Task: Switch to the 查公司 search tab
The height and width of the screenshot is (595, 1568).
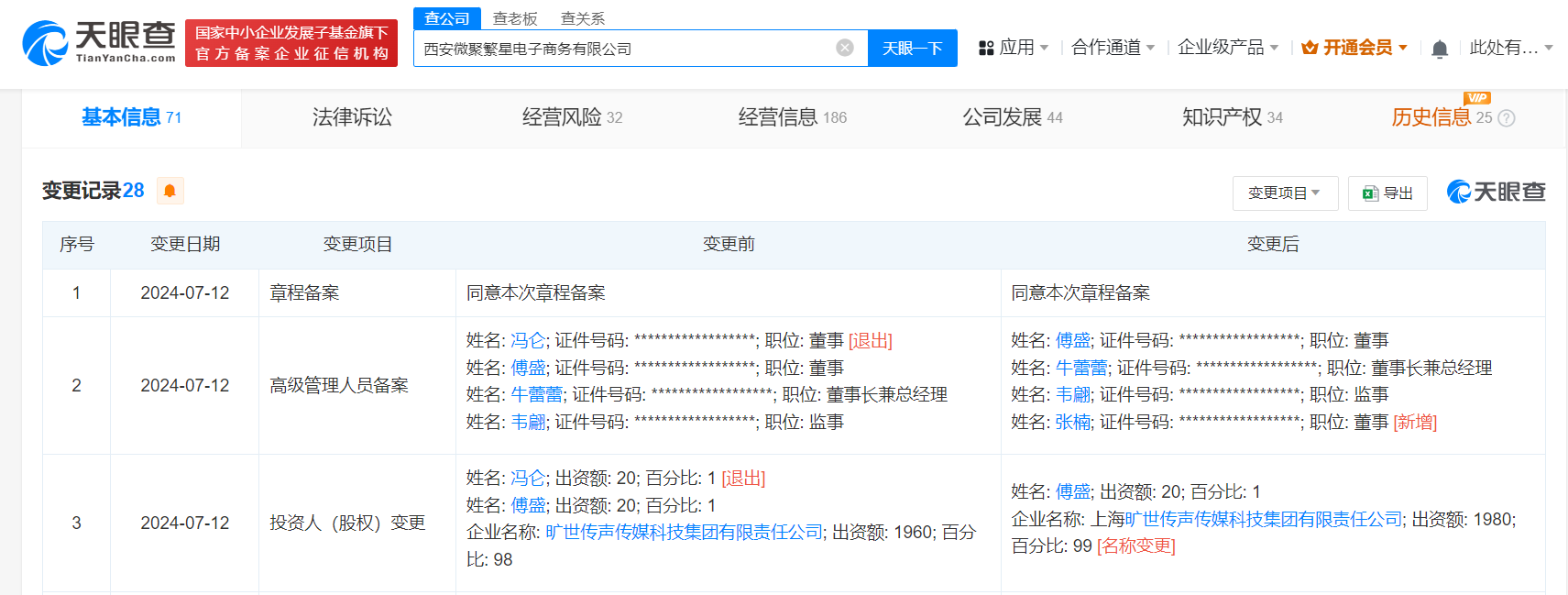Action: 447,18
